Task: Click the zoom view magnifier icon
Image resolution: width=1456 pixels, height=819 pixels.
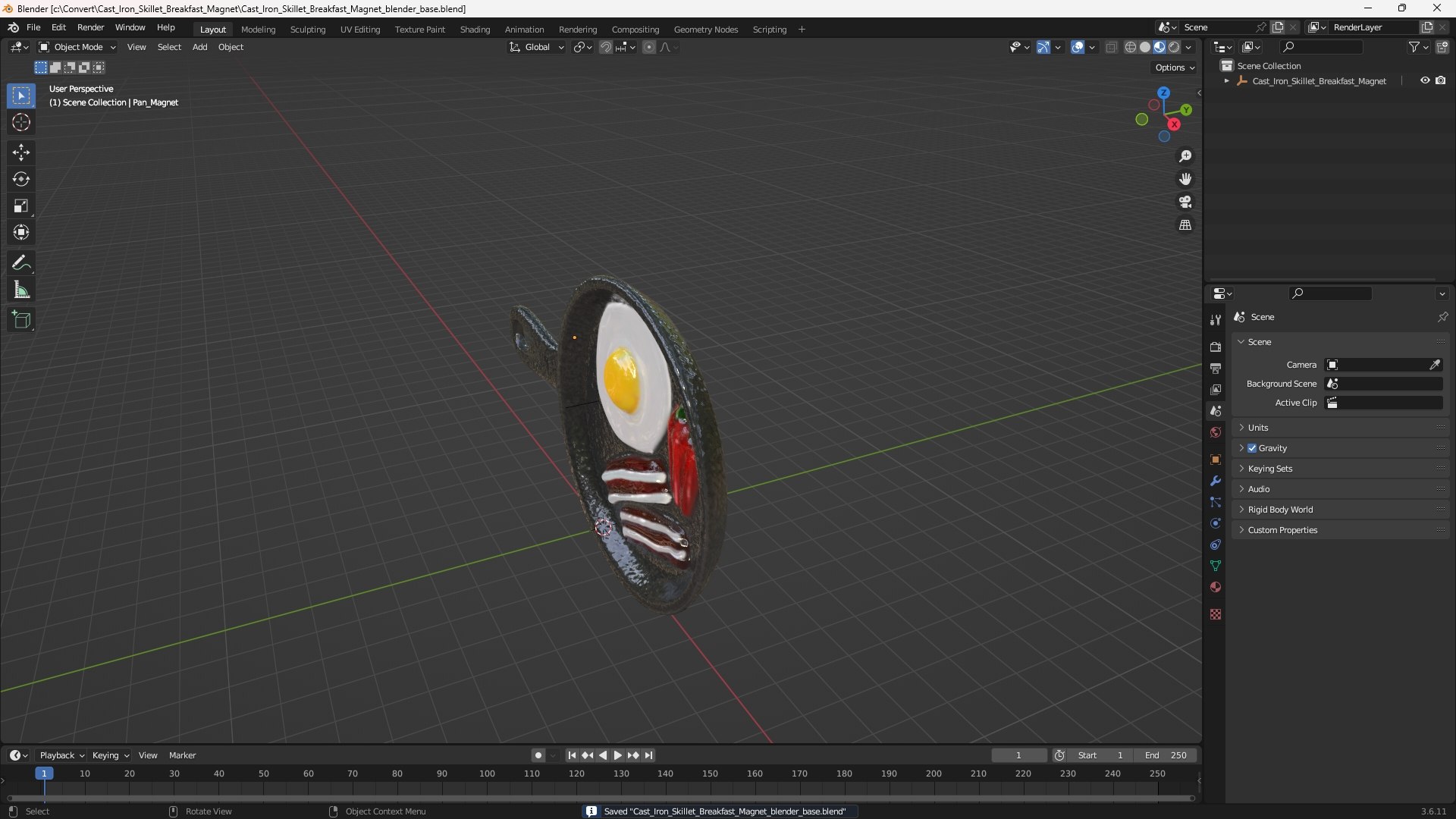Action: click(x=1185, y=156)
